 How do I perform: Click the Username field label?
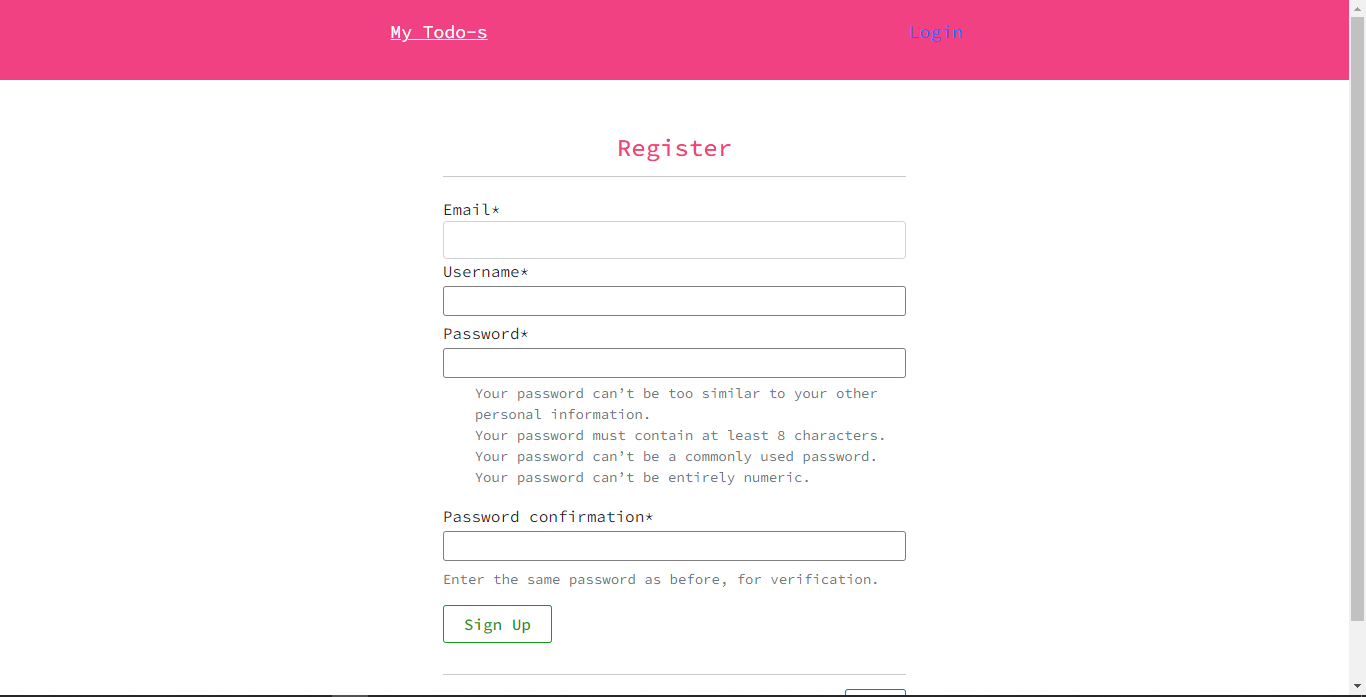(x=485, y=272)
